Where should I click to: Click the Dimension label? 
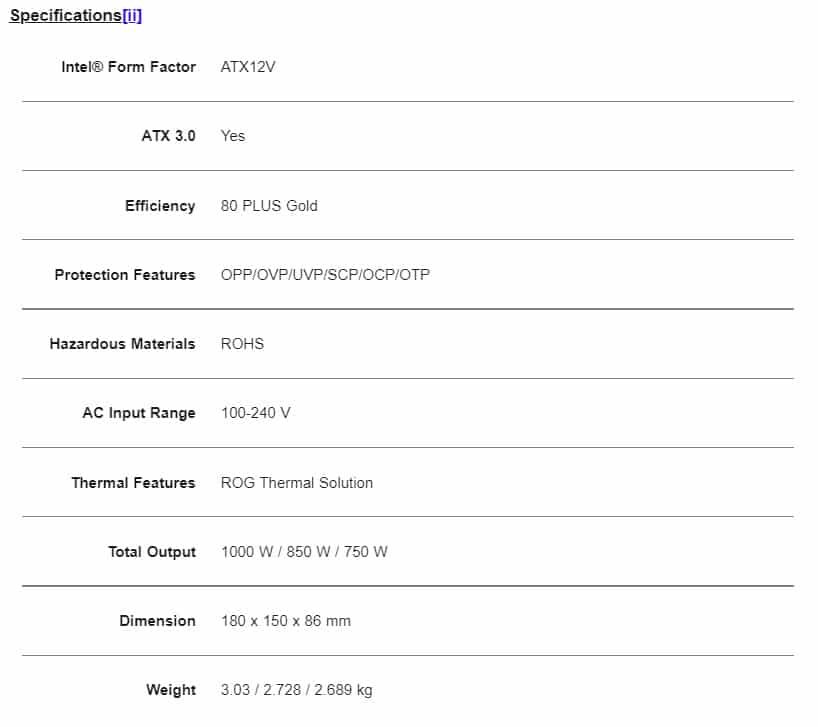[157, 621]
